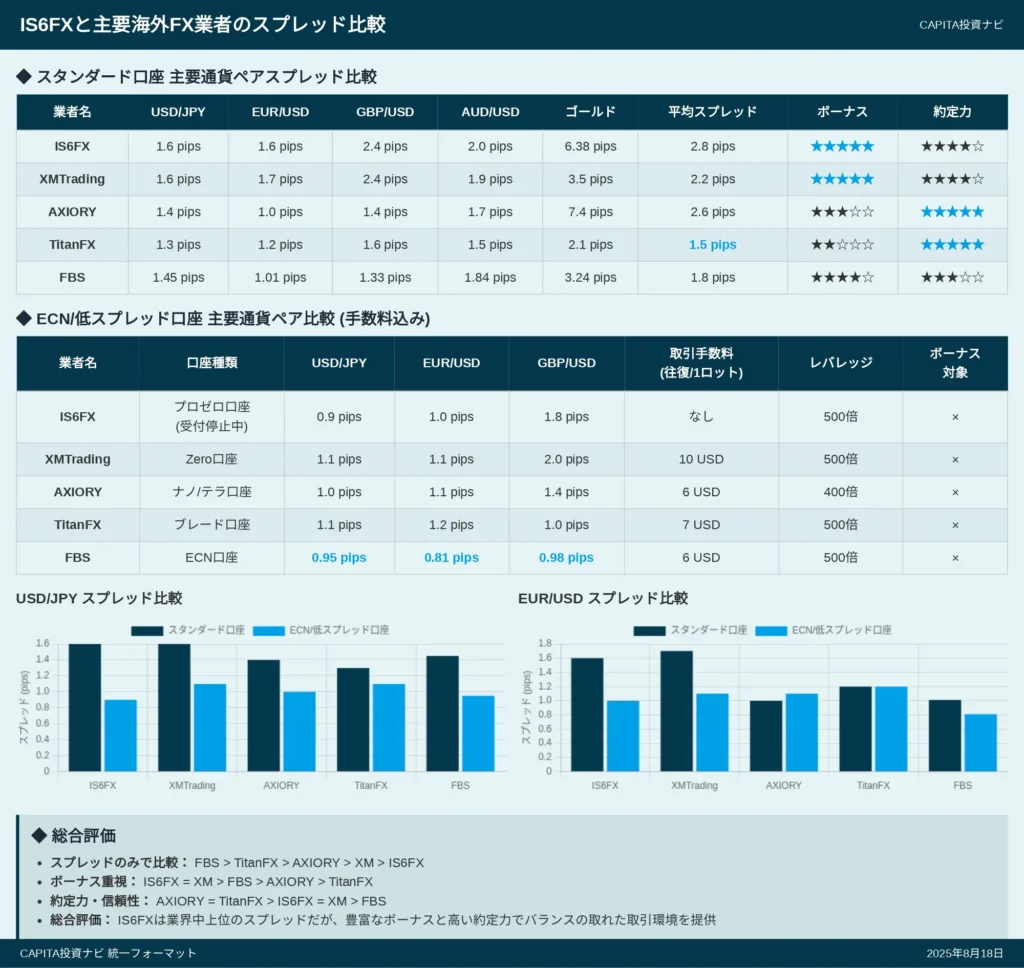Click TitanFX's '2.1 pips' gold cell
Viewport: 1024px width, 968px height.
point(590,244)
